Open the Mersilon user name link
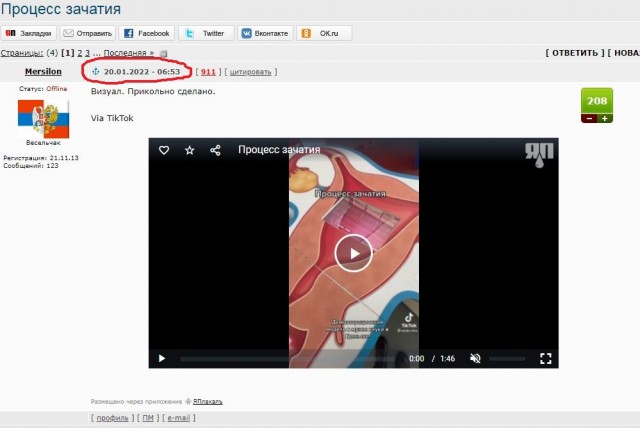Image resolution: width=640 pixels, height=428 pixels. (43, 71)
